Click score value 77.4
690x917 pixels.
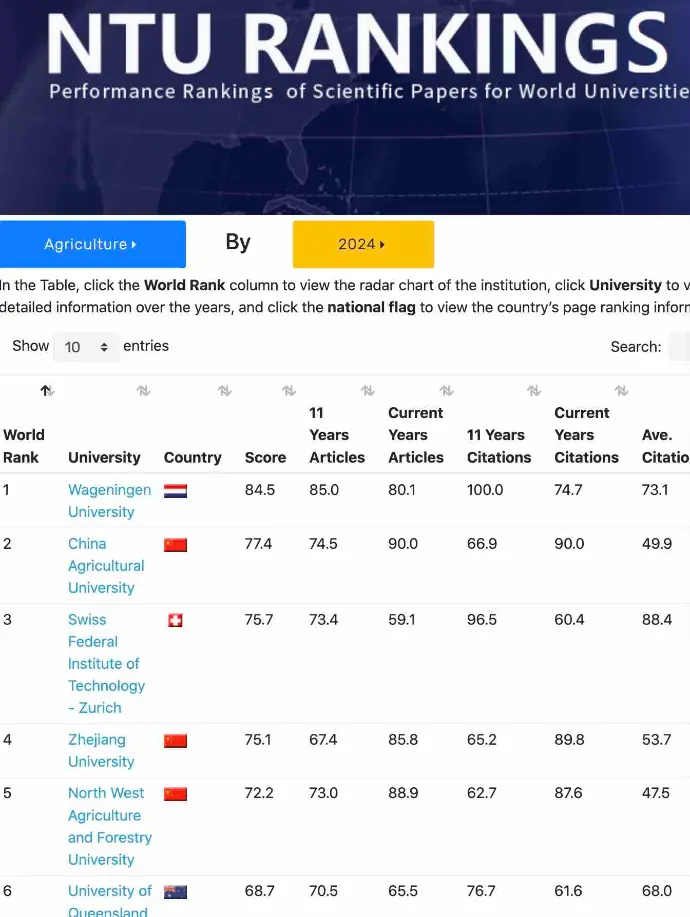258,543
